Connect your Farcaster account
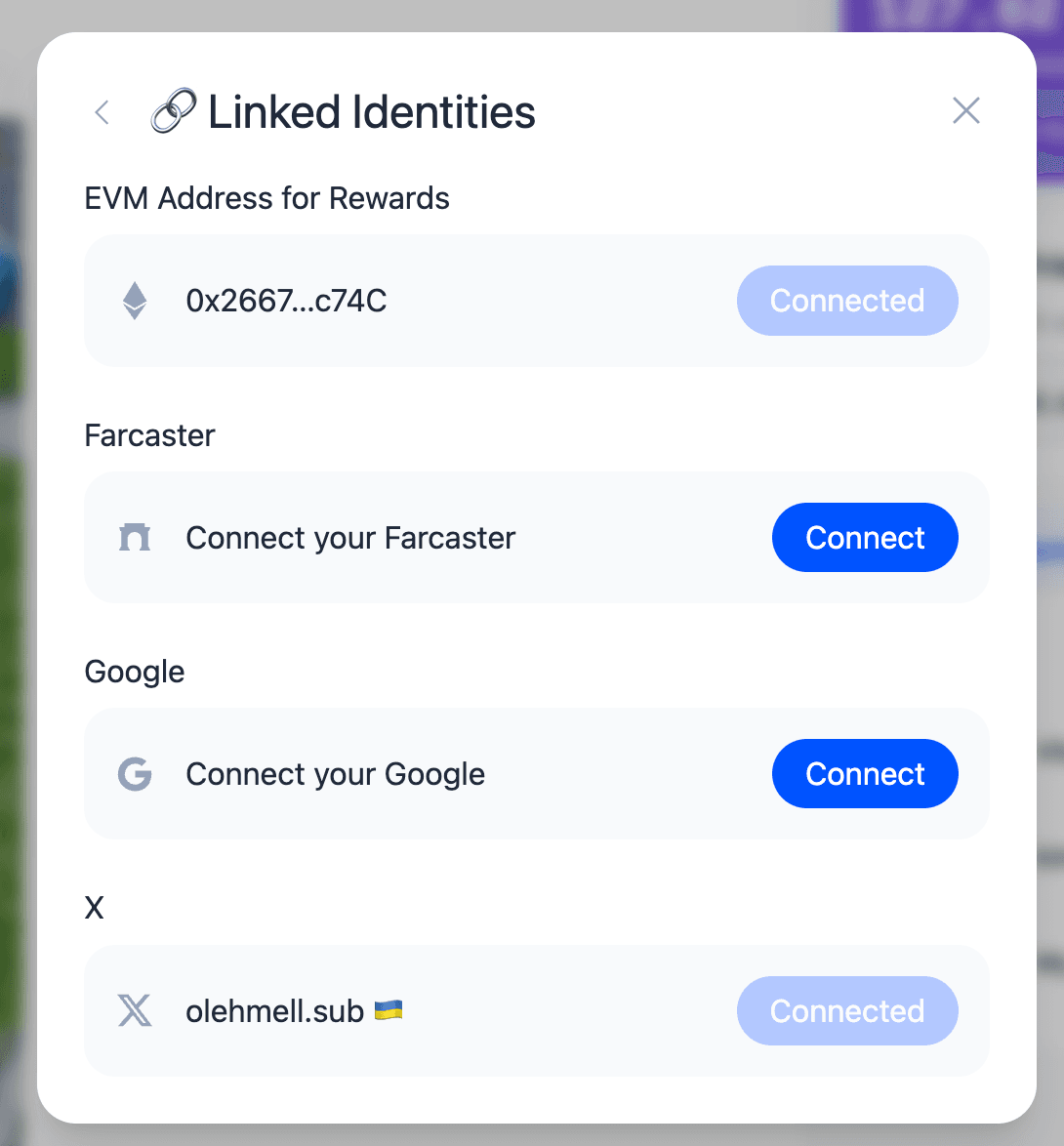The image size is (1064, 1146). [x=865, y=537]
